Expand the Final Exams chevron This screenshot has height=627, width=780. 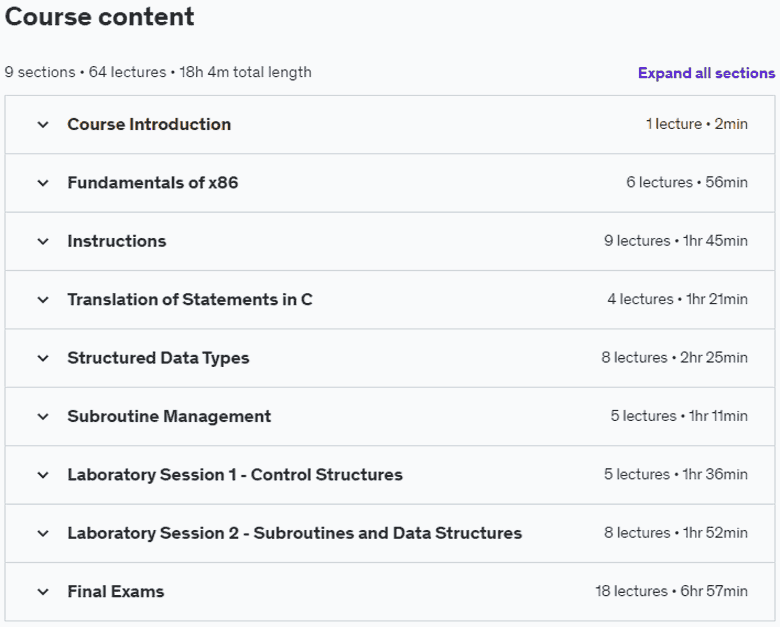[x=43, y=592]
